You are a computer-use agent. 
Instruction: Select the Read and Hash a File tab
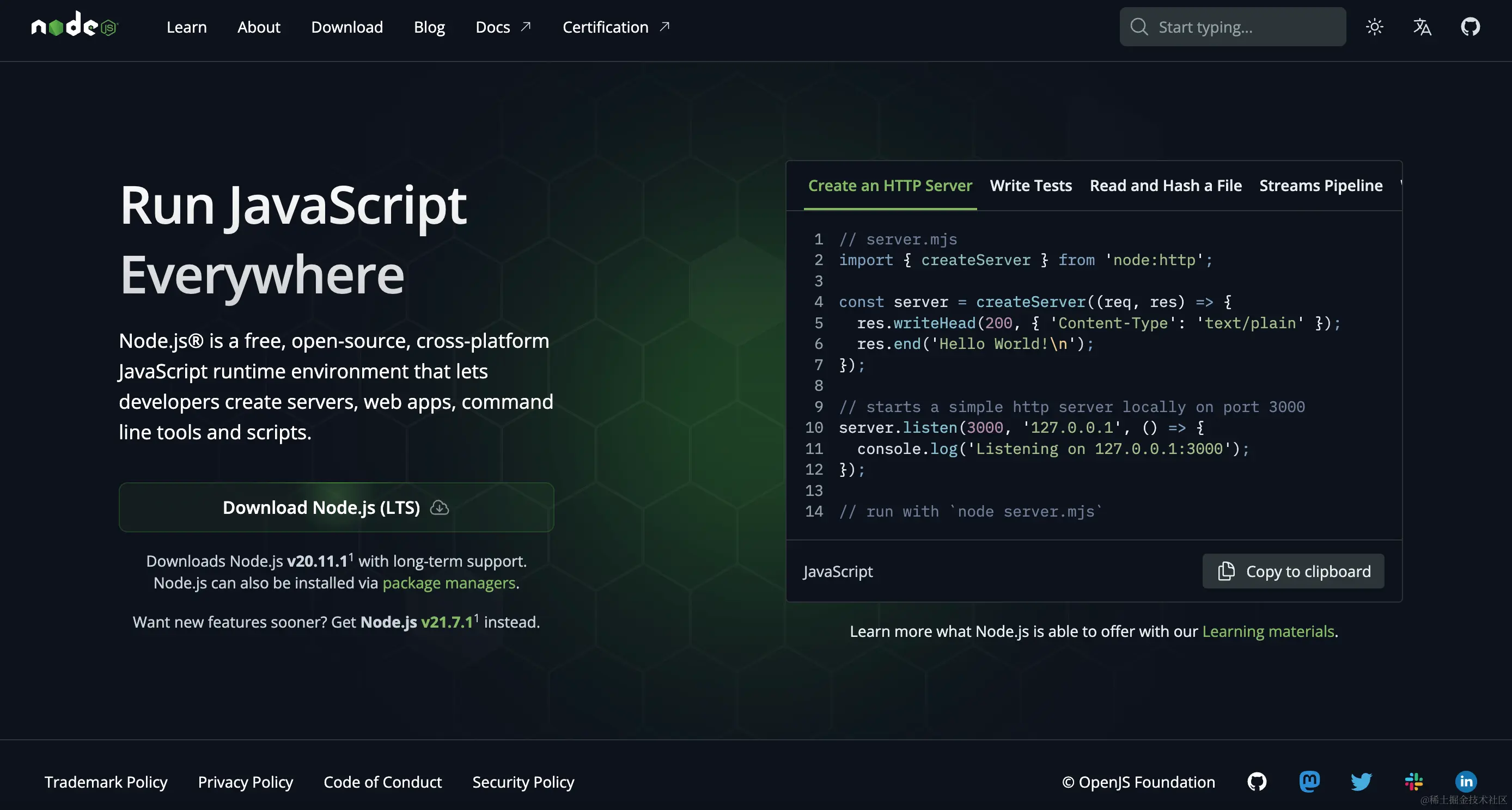coord(1165,185)
